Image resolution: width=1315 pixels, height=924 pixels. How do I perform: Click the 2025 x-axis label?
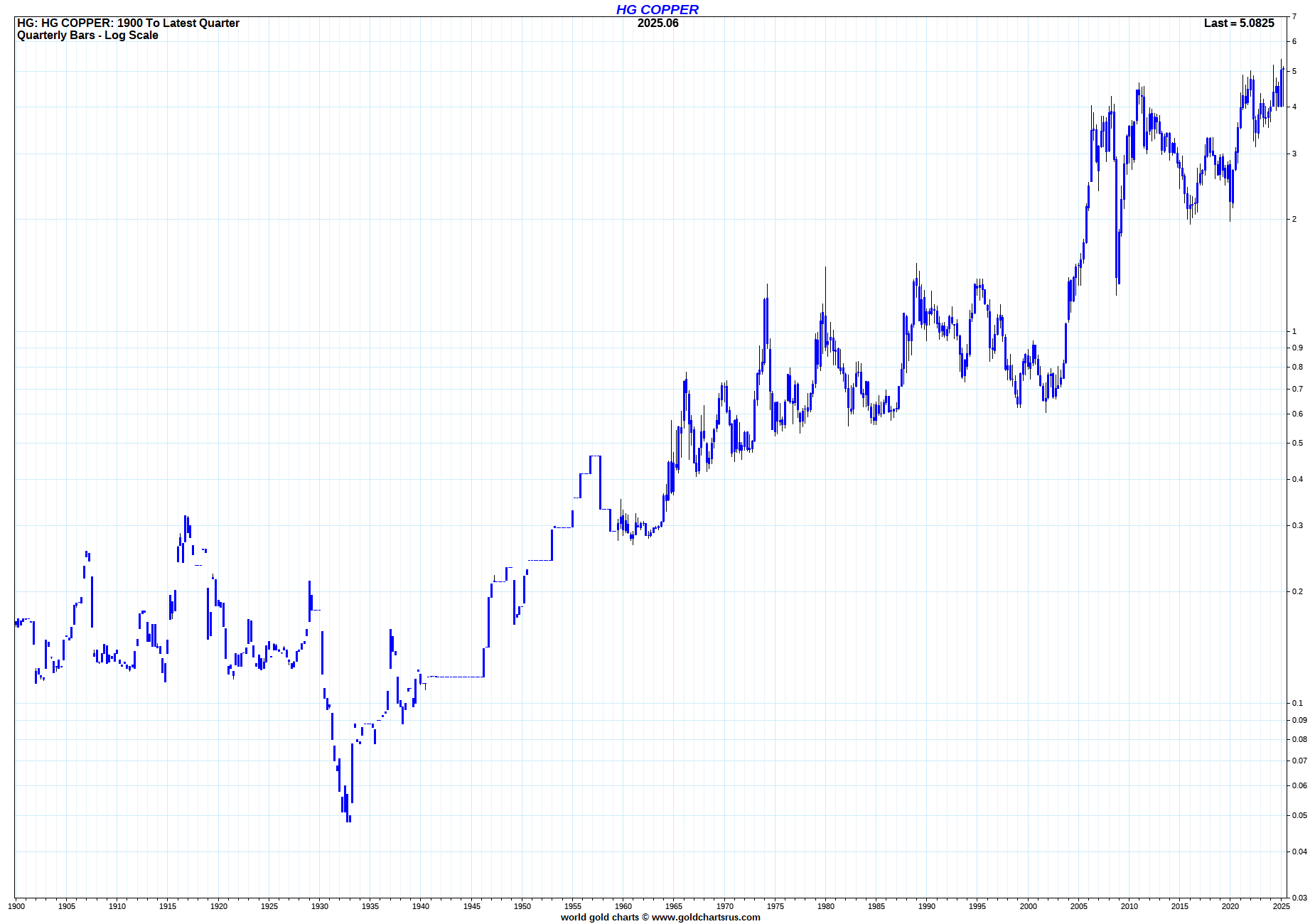1282,906
